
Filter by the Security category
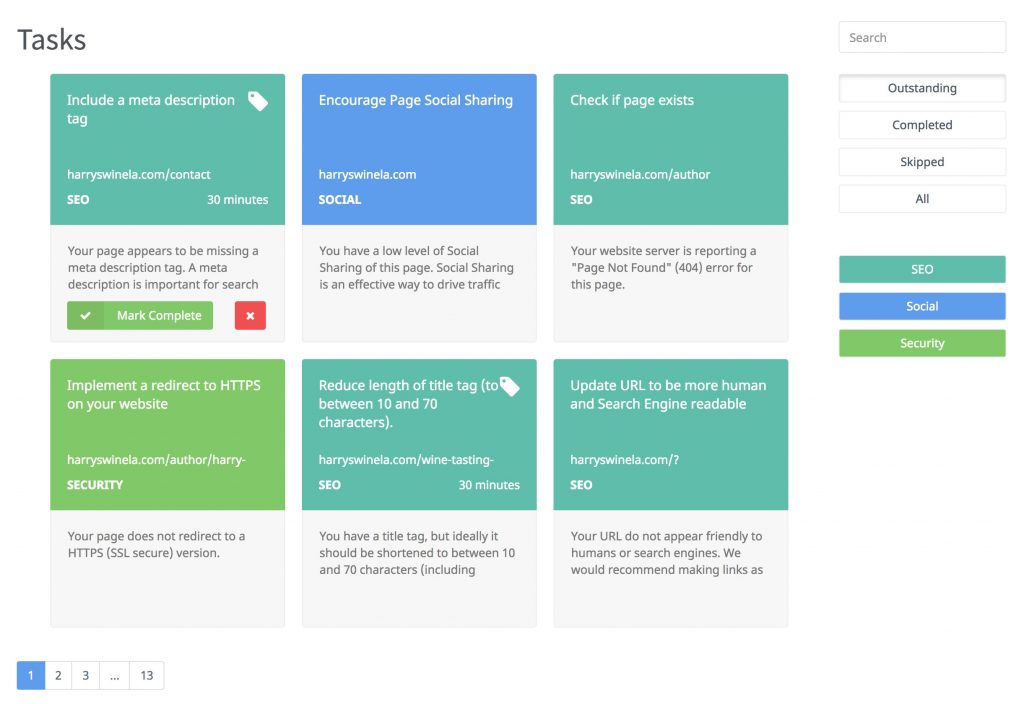921,343
